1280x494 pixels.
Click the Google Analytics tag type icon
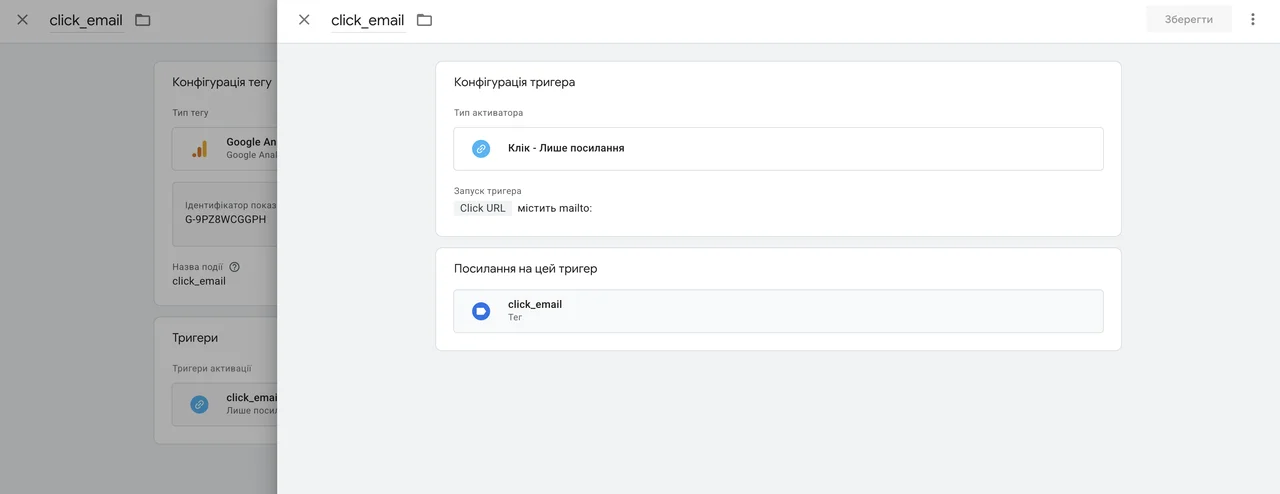[200, 148]
